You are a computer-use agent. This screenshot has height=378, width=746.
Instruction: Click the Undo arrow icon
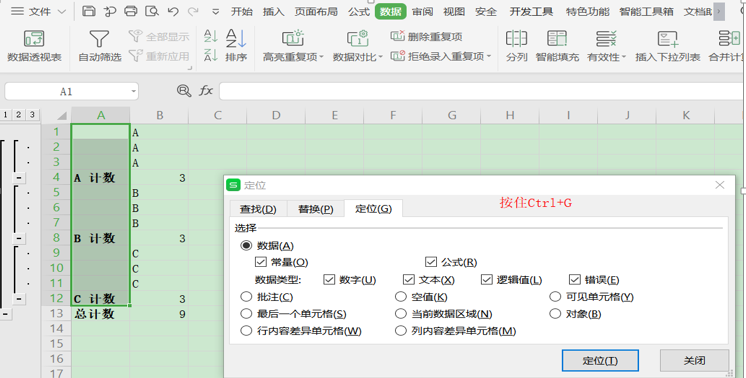pyautogui.click(x=173, y=11)
